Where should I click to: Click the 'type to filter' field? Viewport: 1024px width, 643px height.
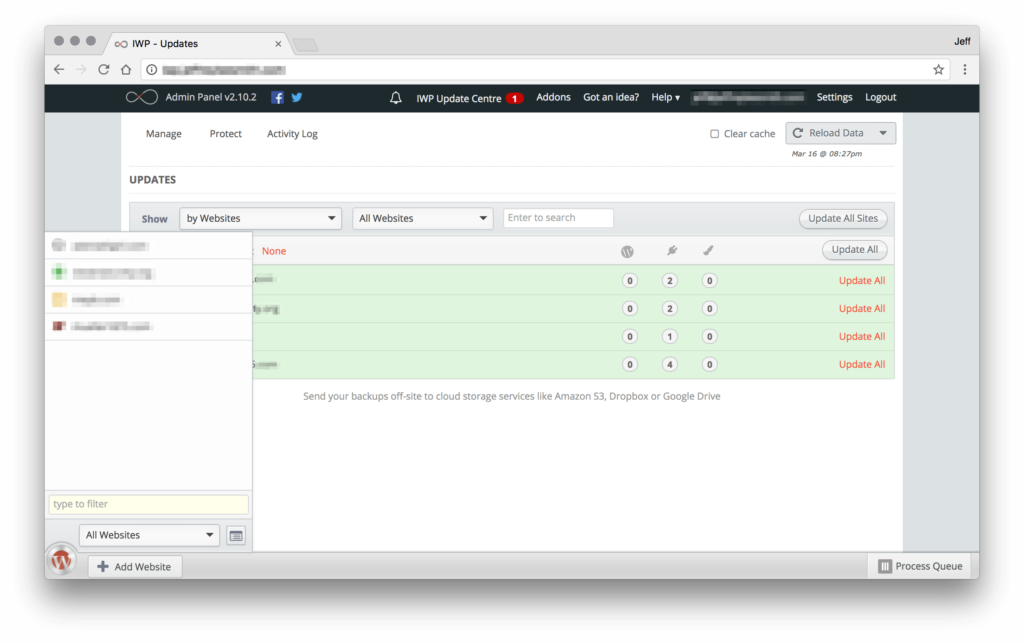tap(148, 505)
